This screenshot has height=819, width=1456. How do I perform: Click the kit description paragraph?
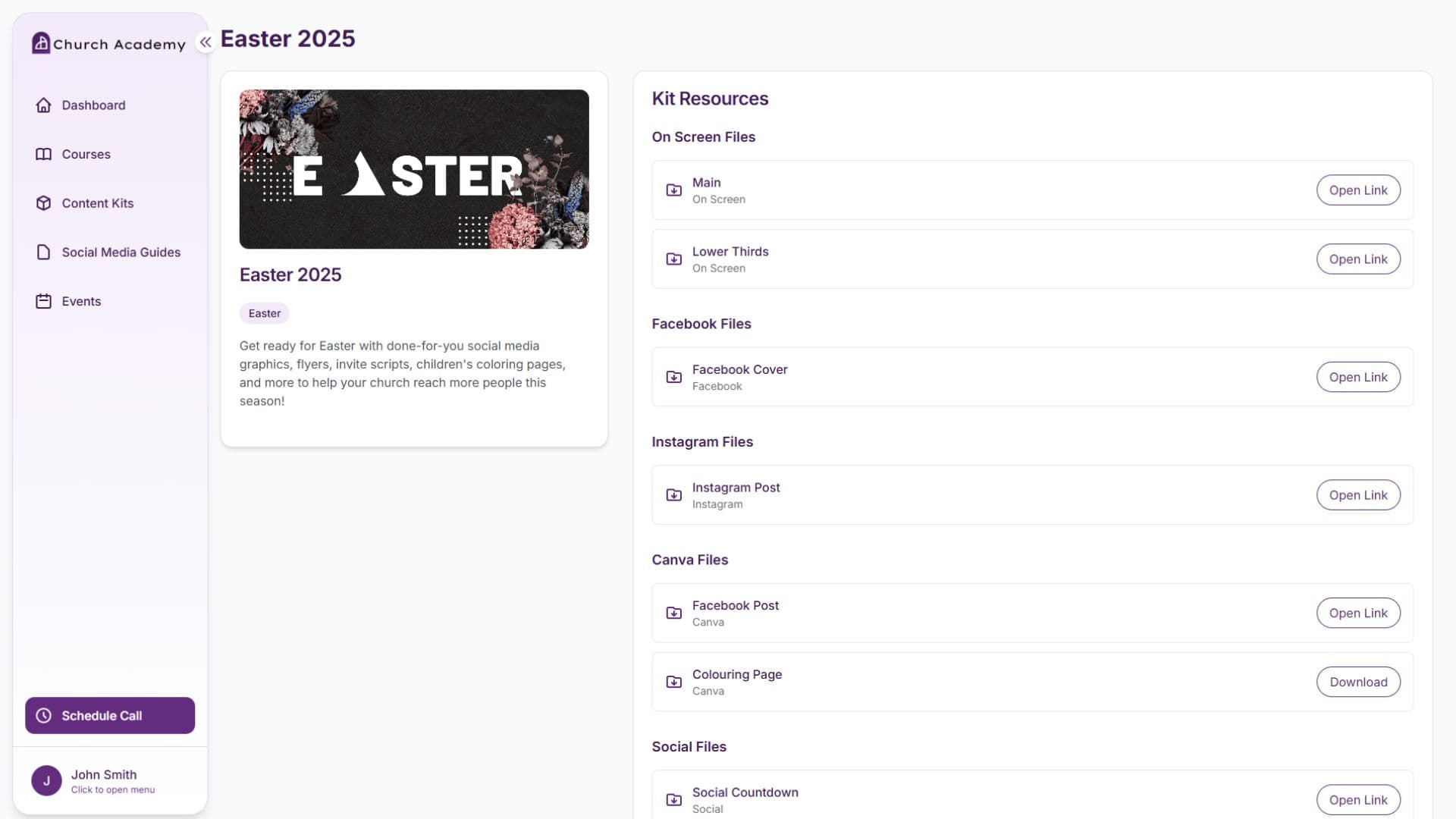click(x=404, y=374)
